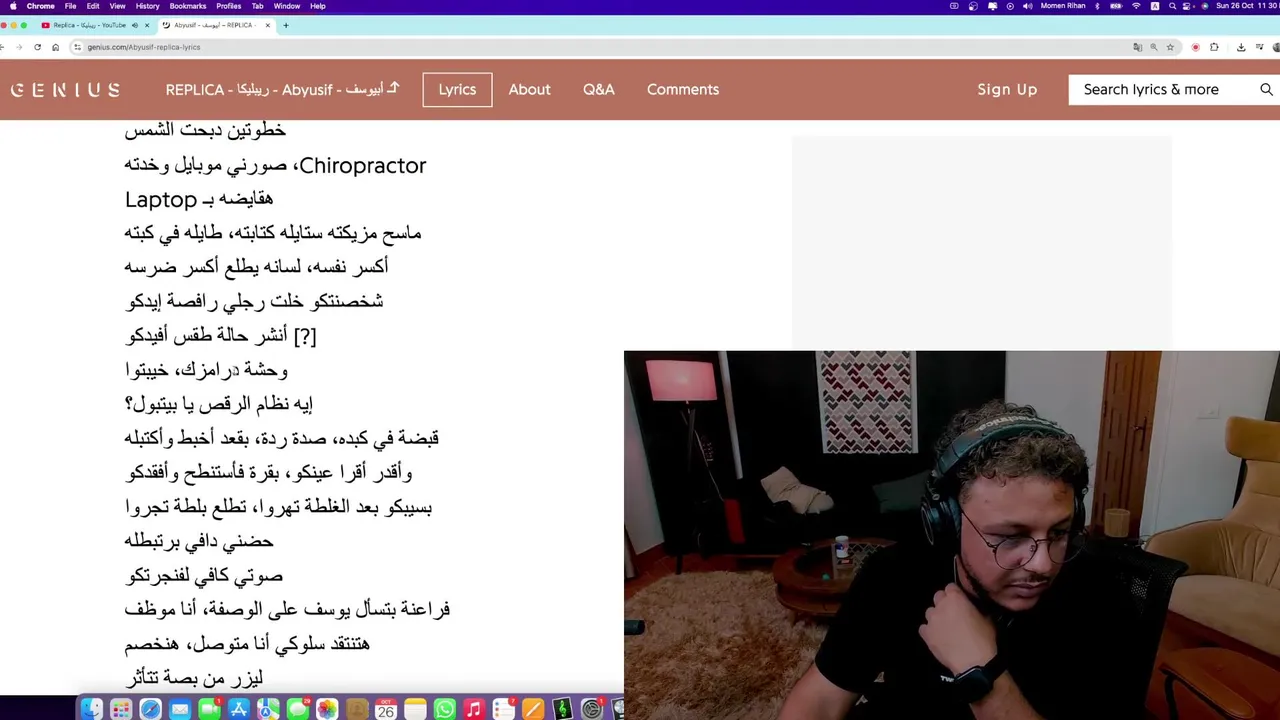Click the Momen Rihan user name in menu bar
1280x720 pixels.
[x=1063, y=6]
